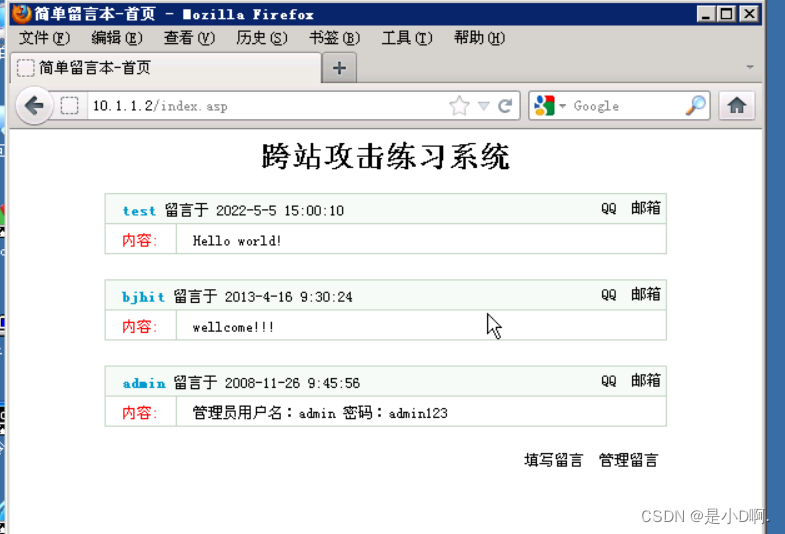Maximize the Firefox window

[726, 14]
